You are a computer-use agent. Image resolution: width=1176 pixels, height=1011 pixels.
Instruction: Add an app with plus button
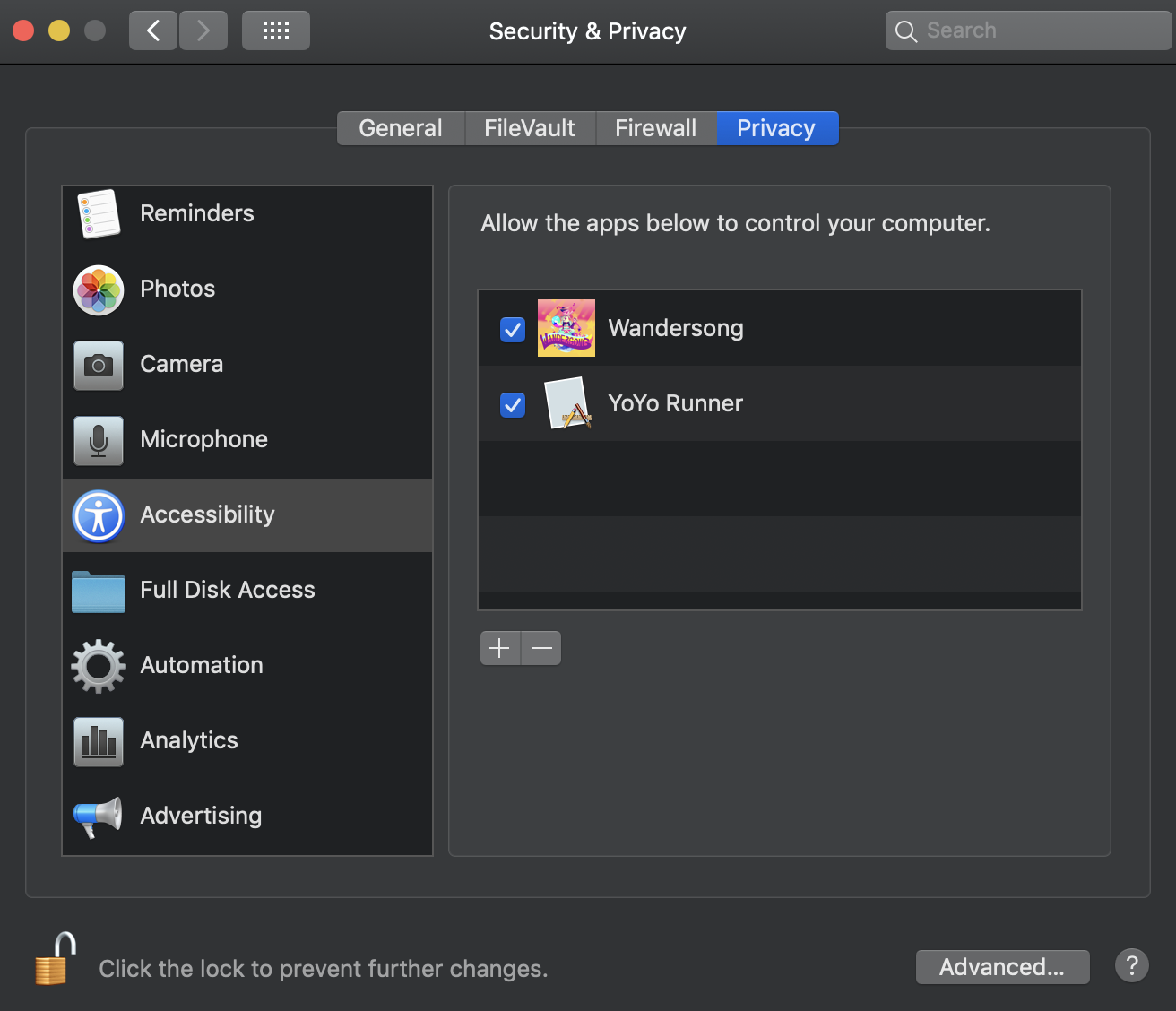pos(500,648)
